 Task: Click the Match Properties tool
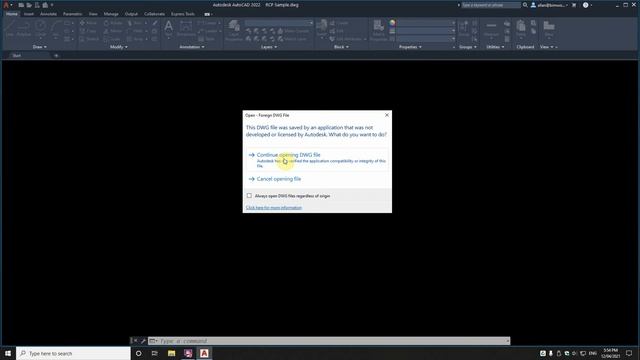coord(378,30)
